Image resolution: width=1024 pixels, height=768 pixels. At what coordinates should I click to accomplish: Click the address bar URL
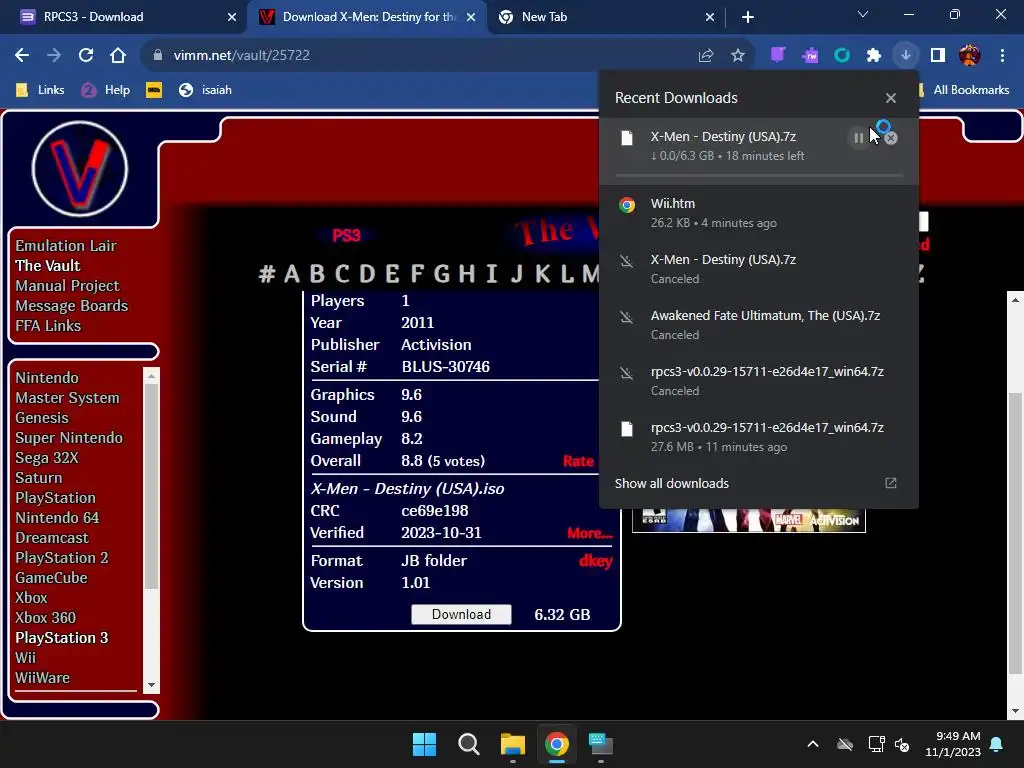click(x=241, y=56)
